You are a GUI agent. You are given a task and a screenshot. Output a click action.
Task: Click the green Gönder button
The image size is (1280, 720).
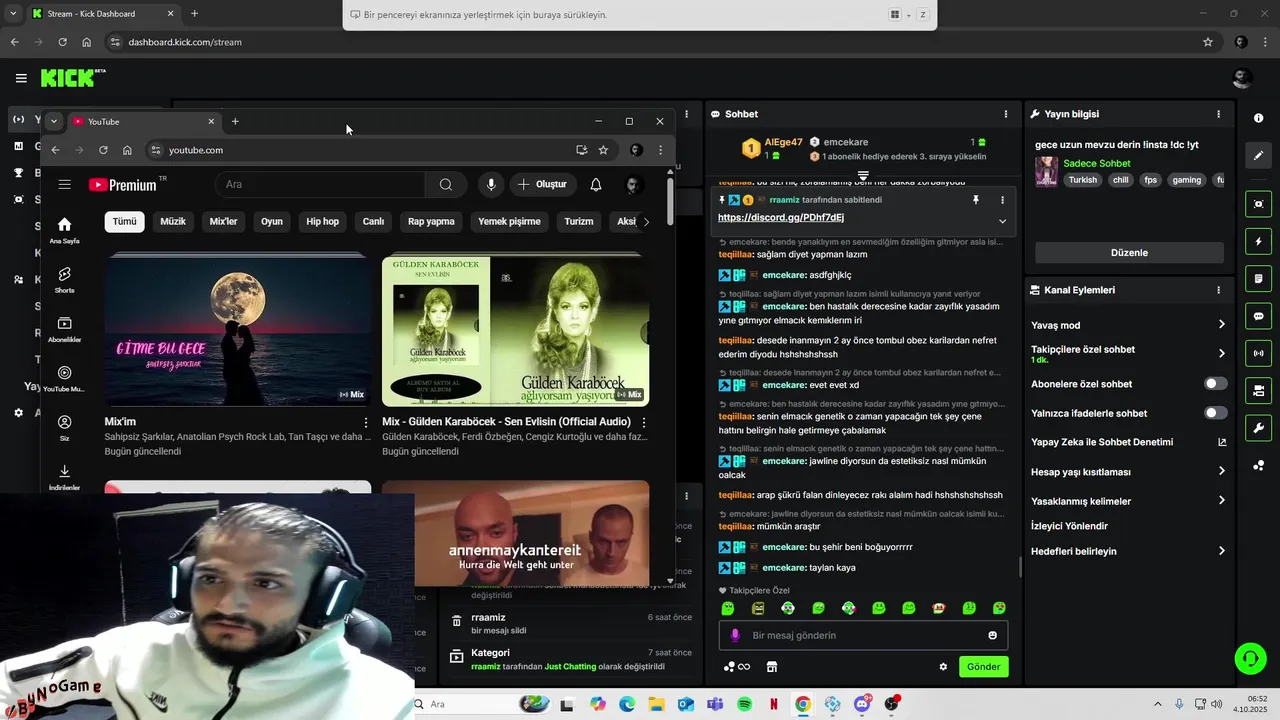coord(983,667)
